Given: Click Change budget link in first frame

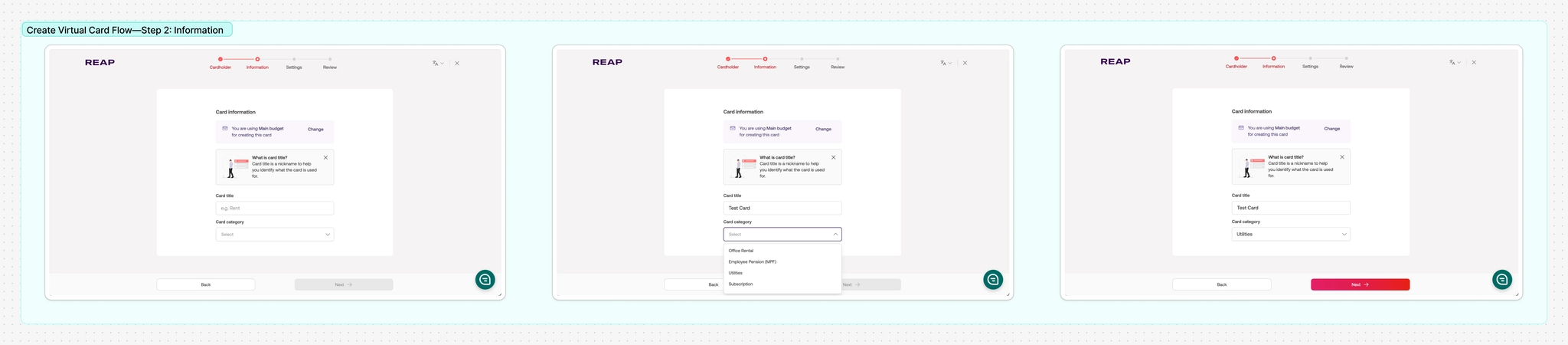Looking at the screenshot, I should pos(315,130).
